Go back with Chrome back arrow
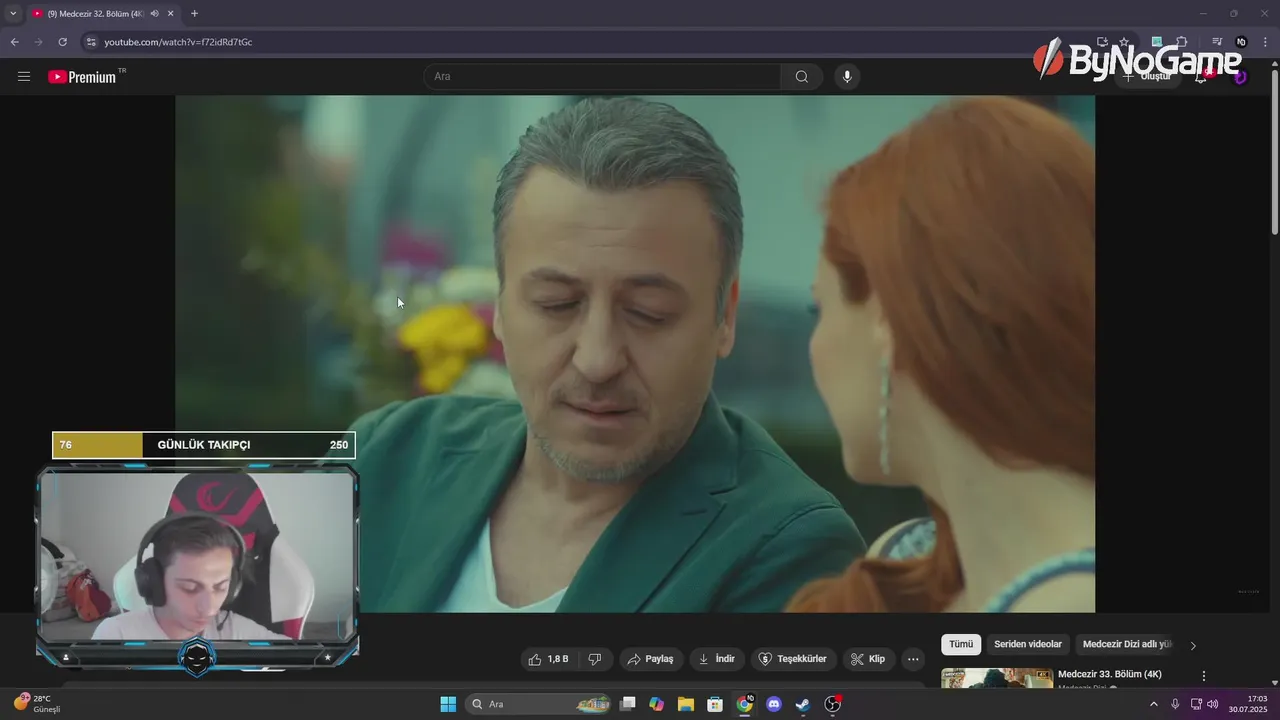The height and width of the screenshot is (720, 1280). (x=14, y=42)
